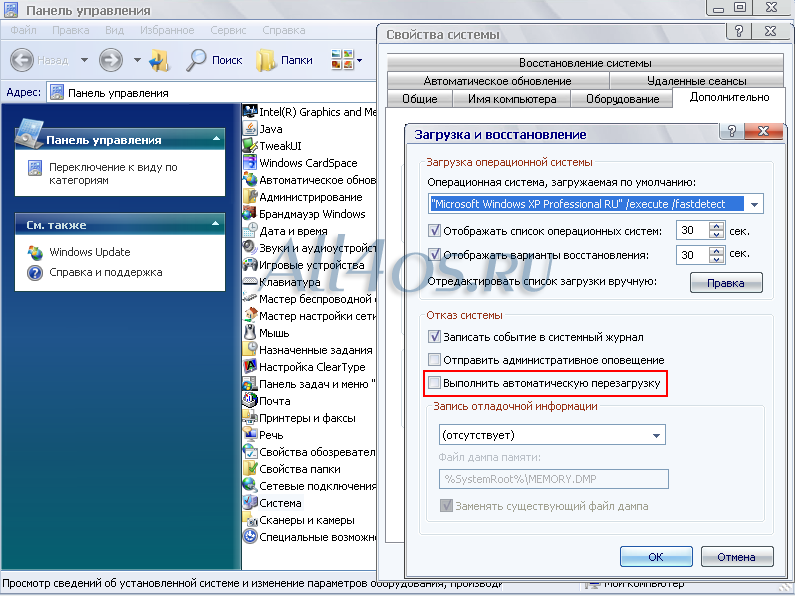The width and height of the screenshot is (795, 596).
Task: Increase the OS list display seconds
Action: [x=716, y=226]
